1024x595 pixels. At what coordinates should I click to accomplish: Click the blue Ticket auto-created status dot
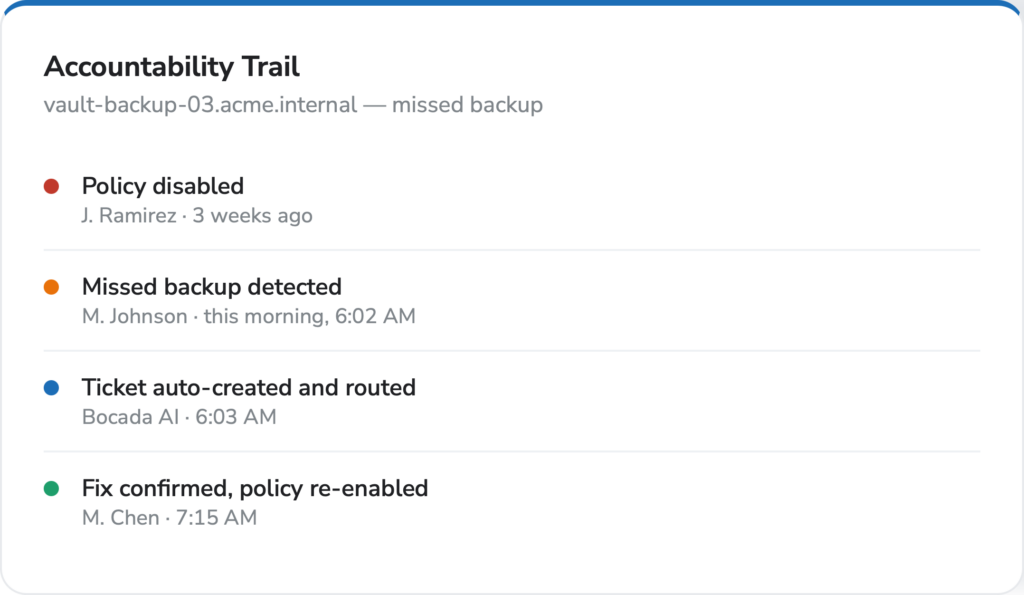click(x=52, y=388)
